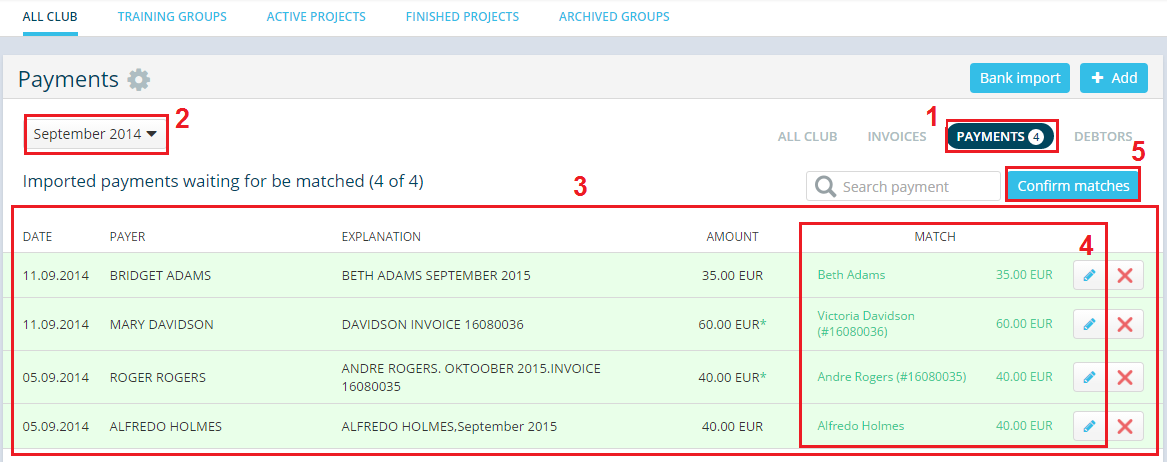
Task: Focus the Search payment field
Action: click(904, 187)
